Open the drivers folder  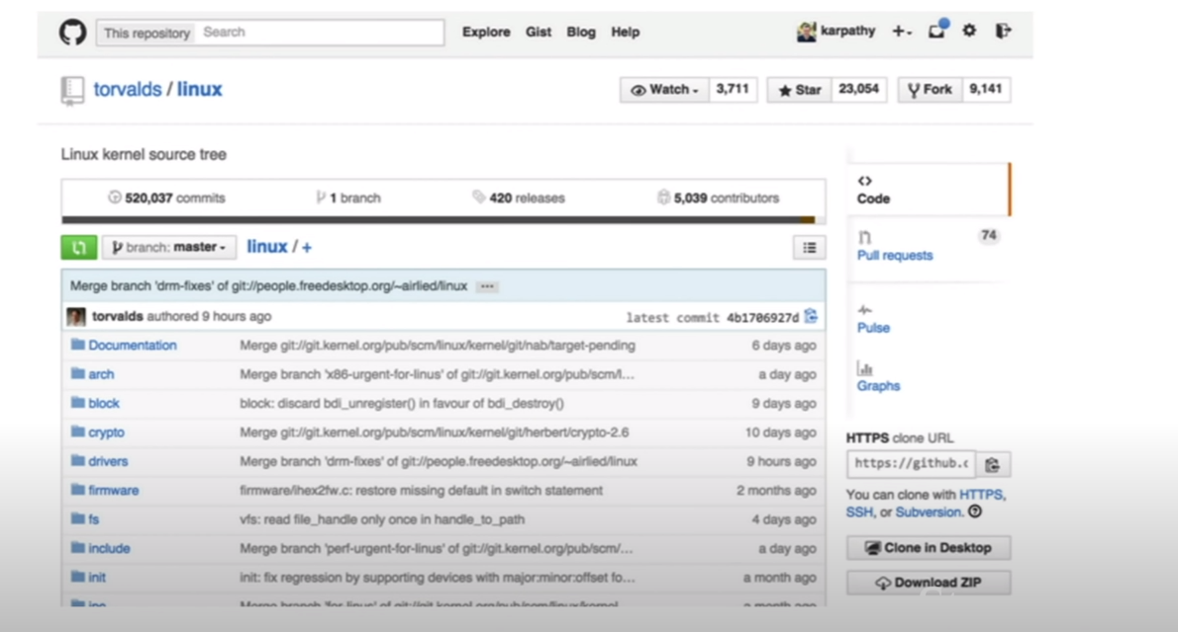[108, 461]
